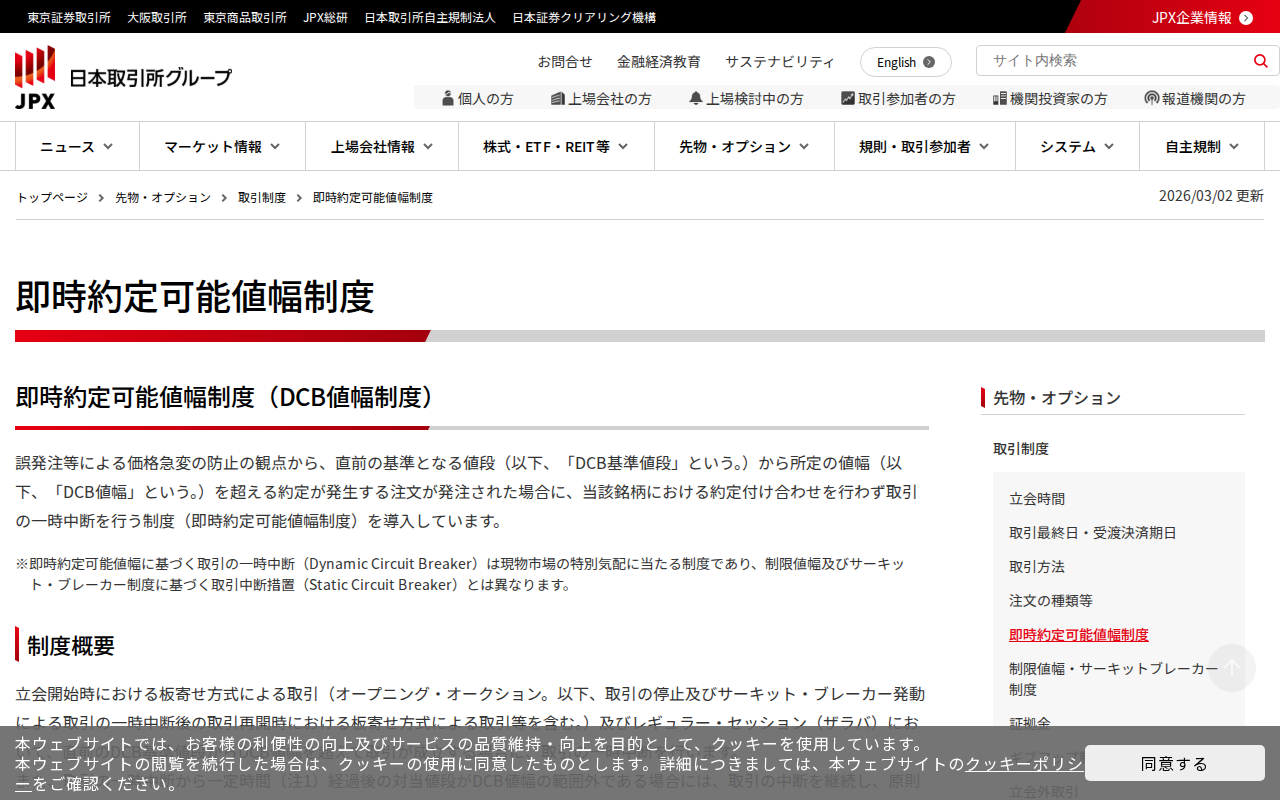Click the search magnifier icon
Screen dimensions: 1280x800
pyautogui.click(x=1260, y=61)
